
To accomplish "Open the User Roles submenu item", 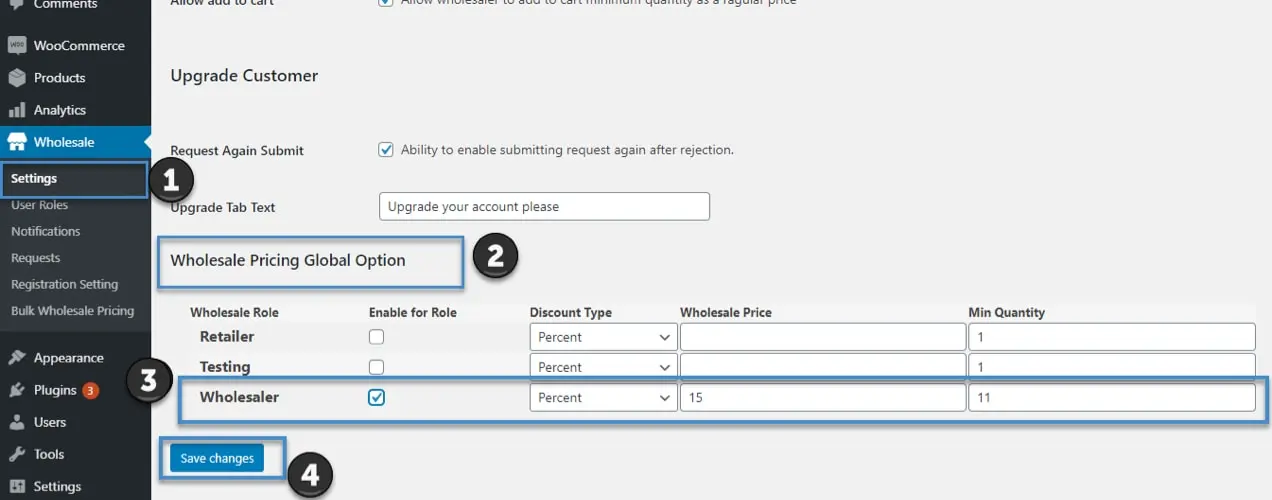I will (40, 205).
